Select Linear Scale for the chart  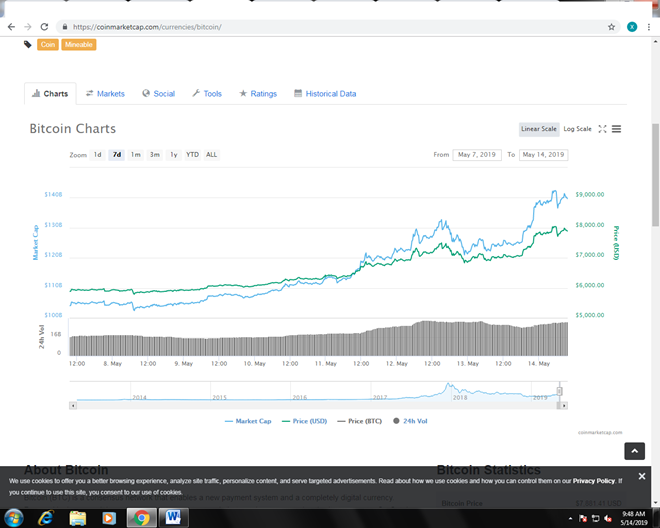point(539,129)
